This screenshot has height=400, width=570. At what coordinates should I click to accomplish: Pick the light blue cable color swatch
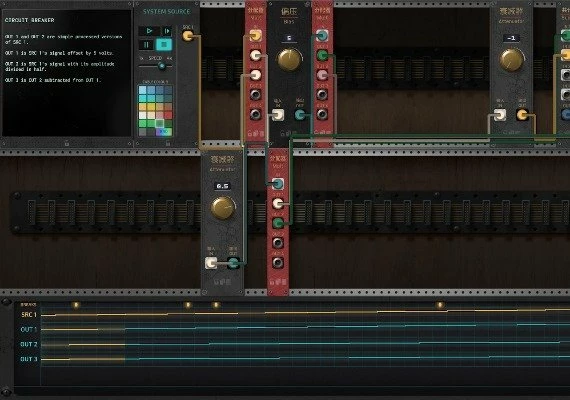tap(142, 90)
